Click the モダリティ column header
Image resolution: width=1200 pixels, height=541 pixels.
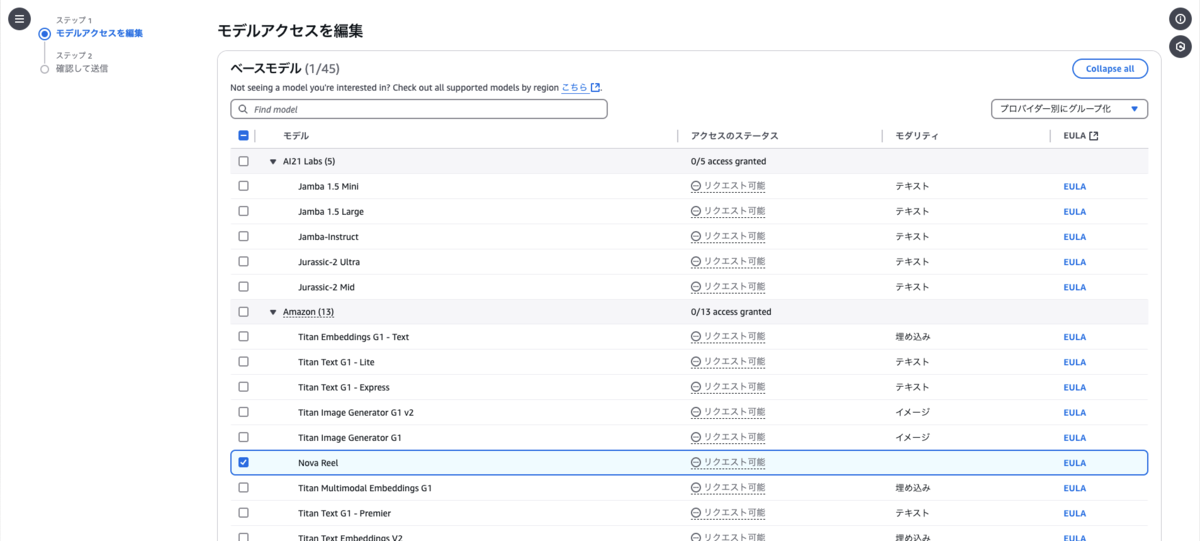click(x=916, y=136)
